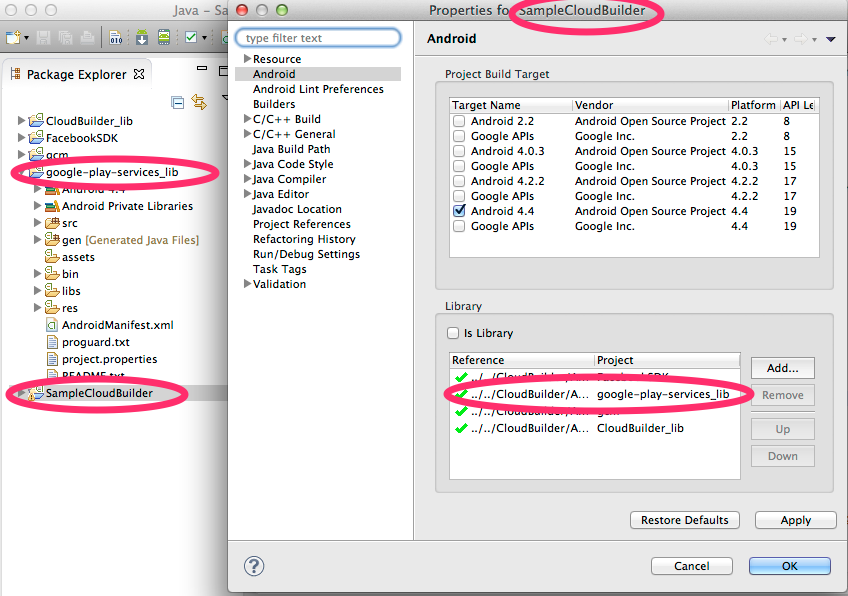Select Project References page

tap(301, 224)
